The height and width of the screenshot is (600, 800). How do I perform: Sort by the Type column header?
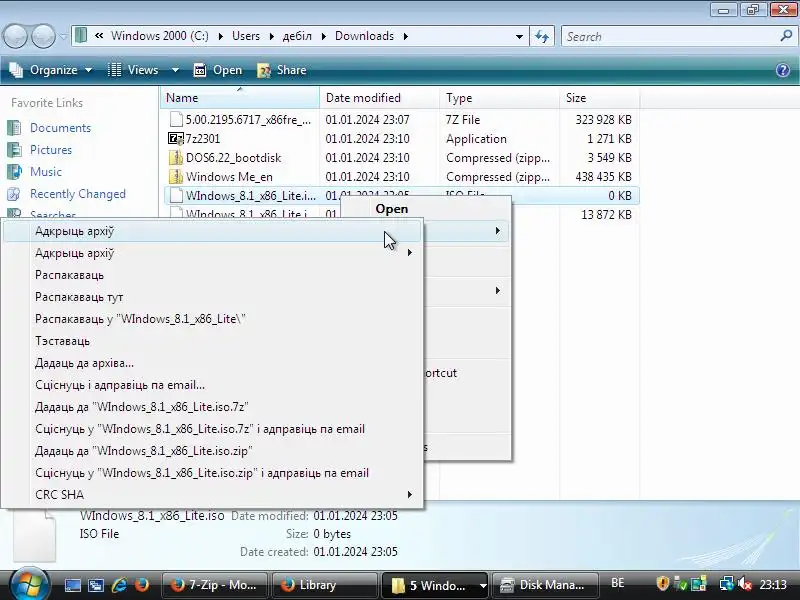pyautogui.click(x=499, y=97)
